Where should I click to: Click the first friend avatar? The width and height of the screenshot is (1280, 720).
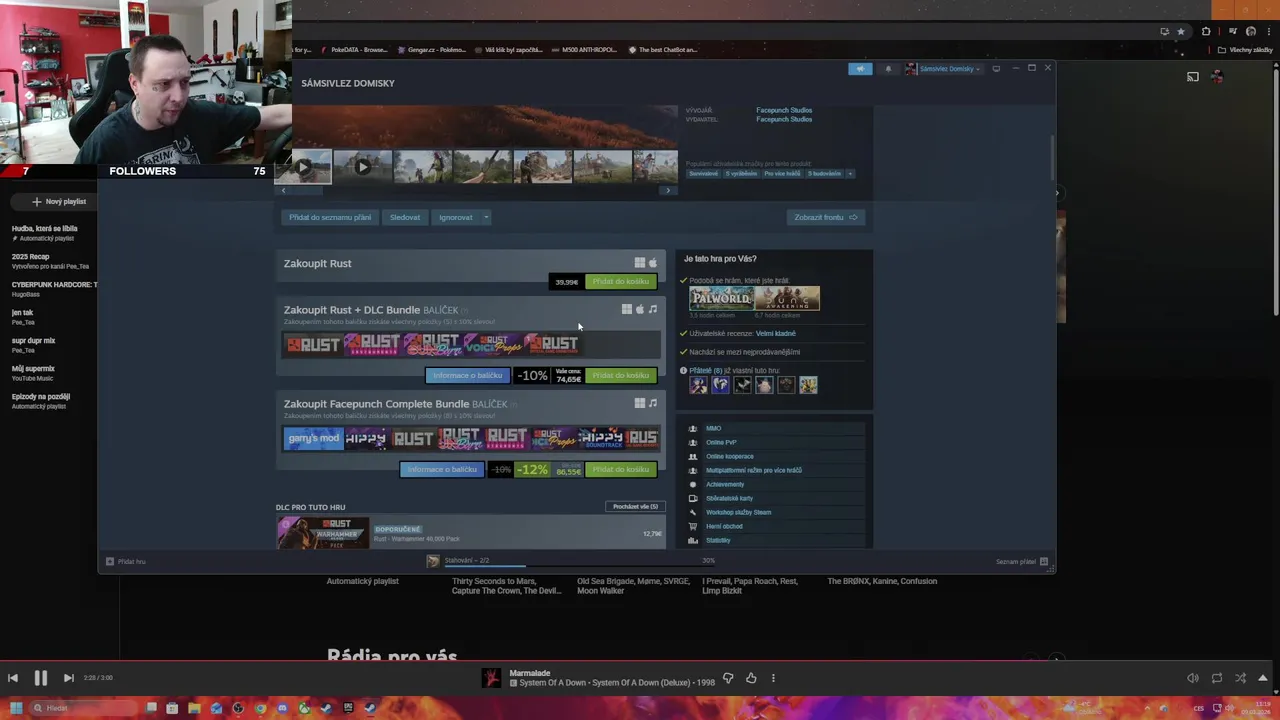[x=698, y=385]
